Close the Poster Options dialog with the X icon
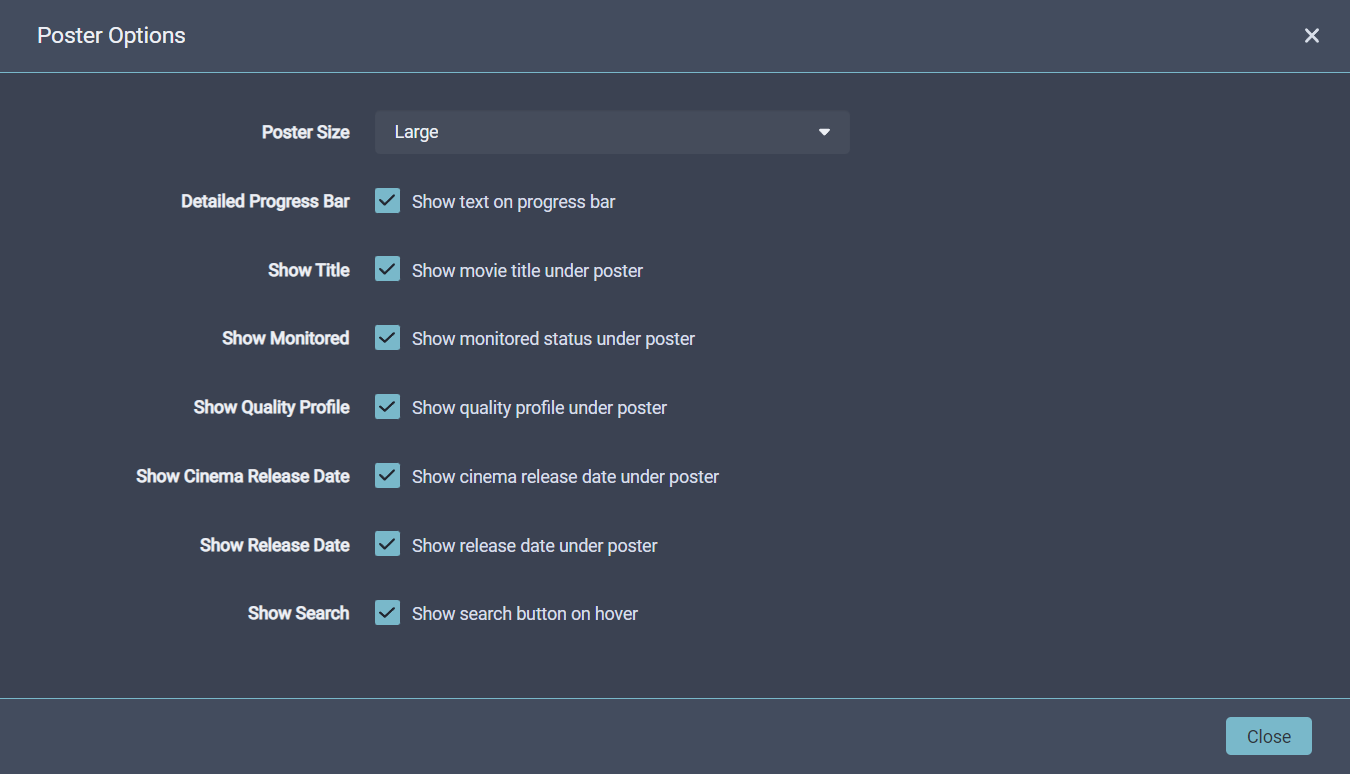The height and width of the screenshot is (774, 1350). click(1311, 36)
